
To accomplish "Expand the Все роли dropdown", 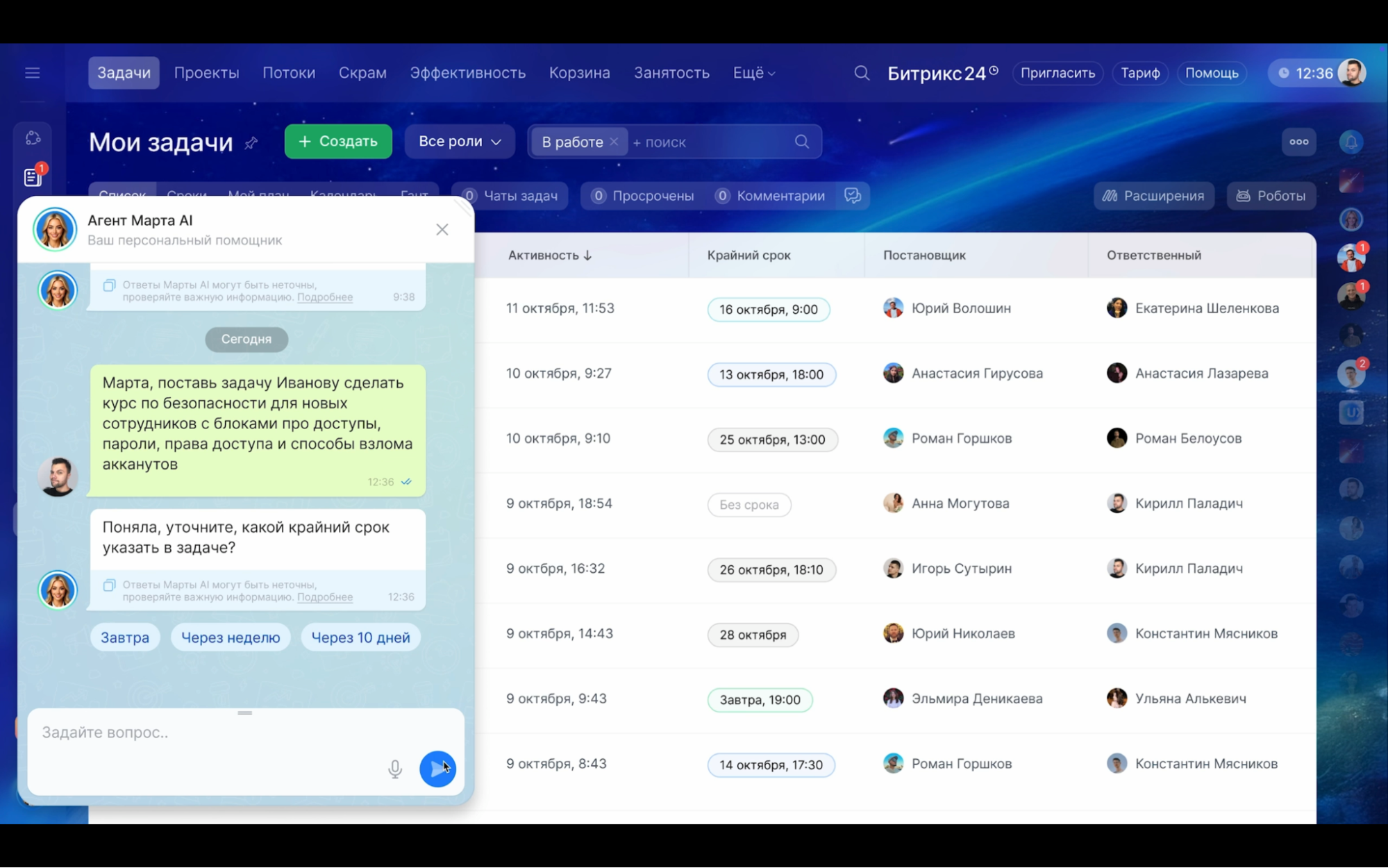I will point(459,142).
